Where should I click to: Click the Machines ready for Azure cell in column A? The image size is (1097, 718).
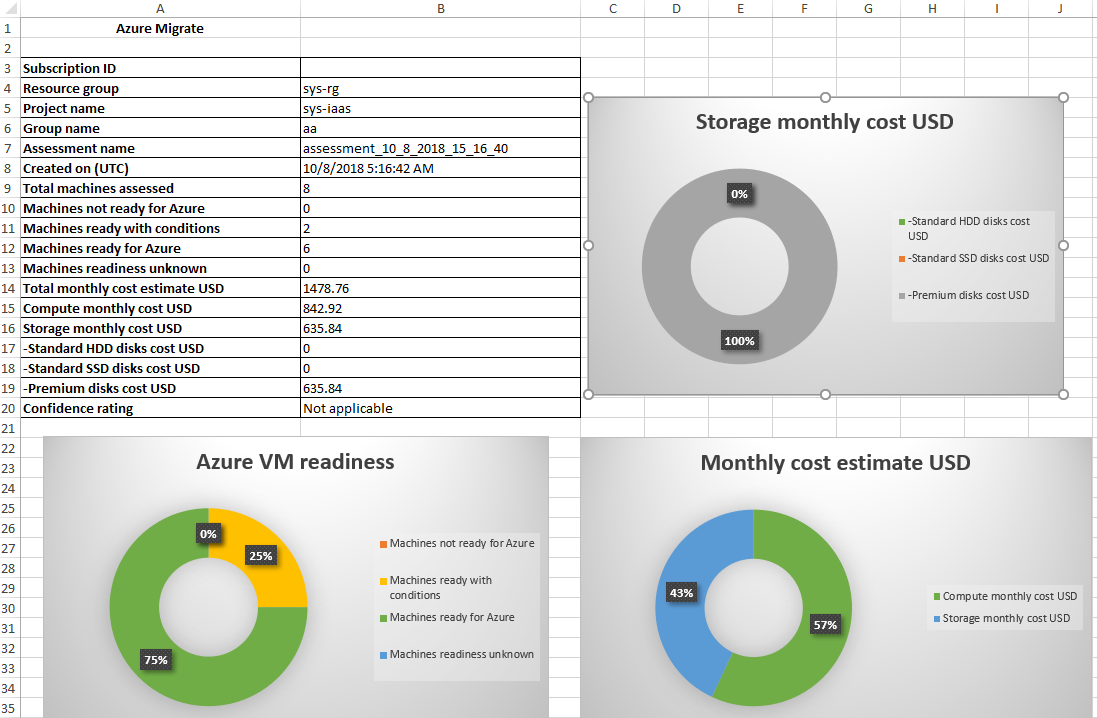pyautogui.click(x=160, y=248)
